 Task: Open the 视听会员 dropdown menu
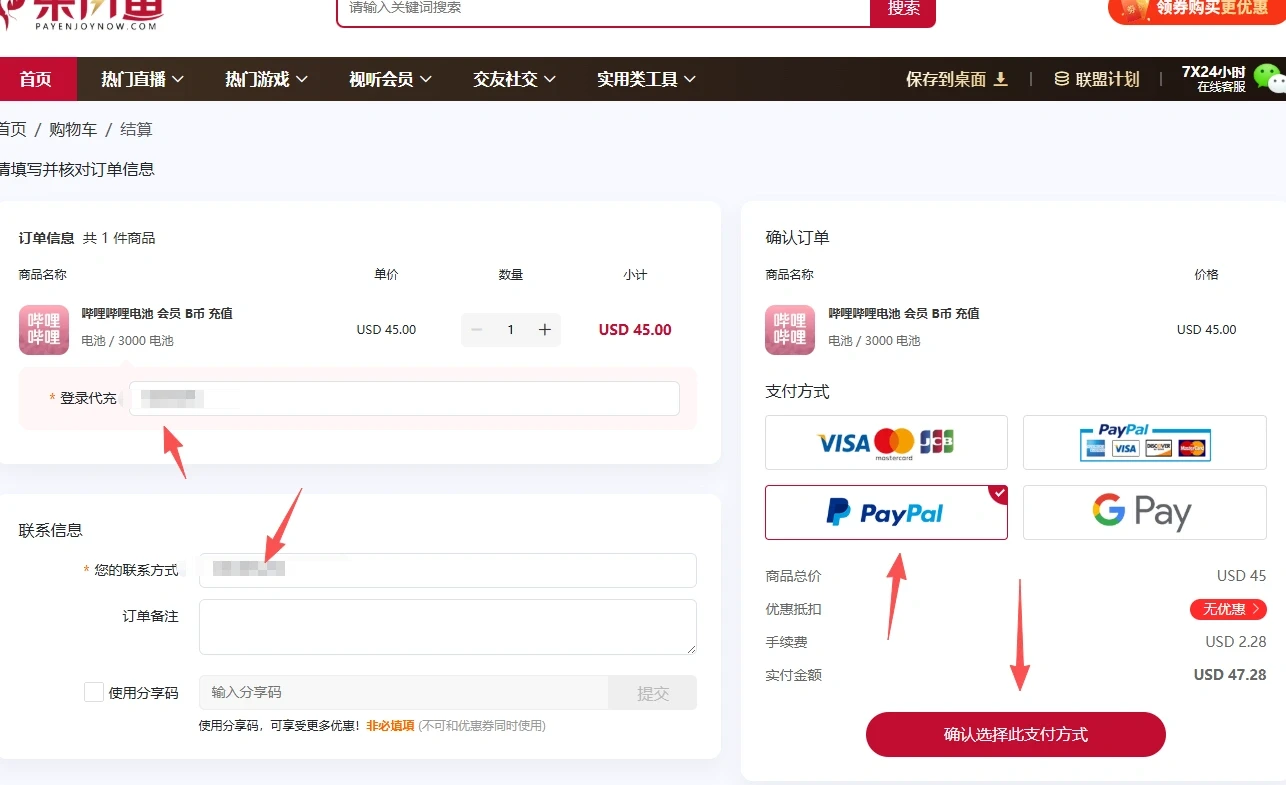click(x=390, y=79)
